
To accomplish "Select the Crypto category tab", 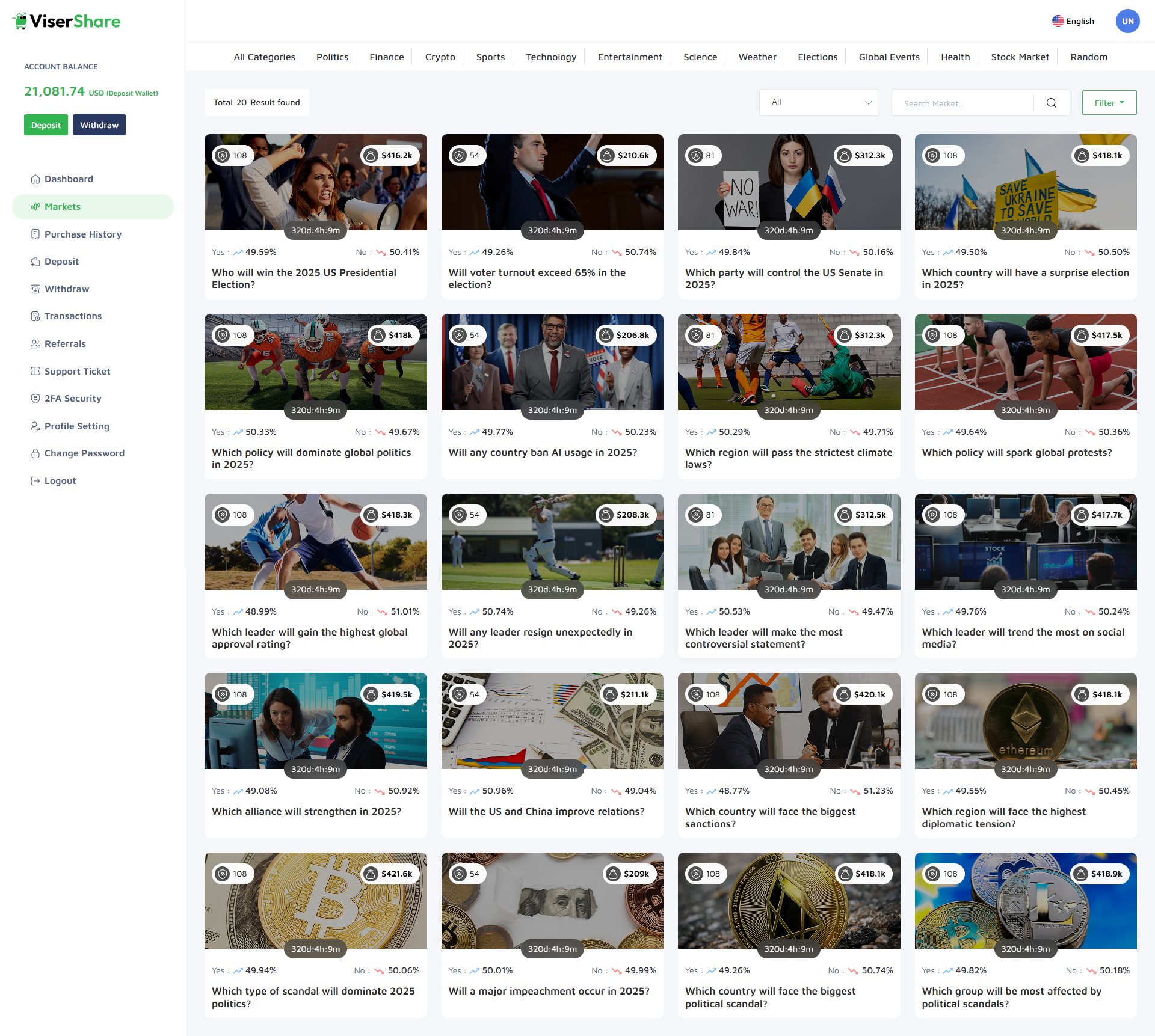I will click(440, 57).
